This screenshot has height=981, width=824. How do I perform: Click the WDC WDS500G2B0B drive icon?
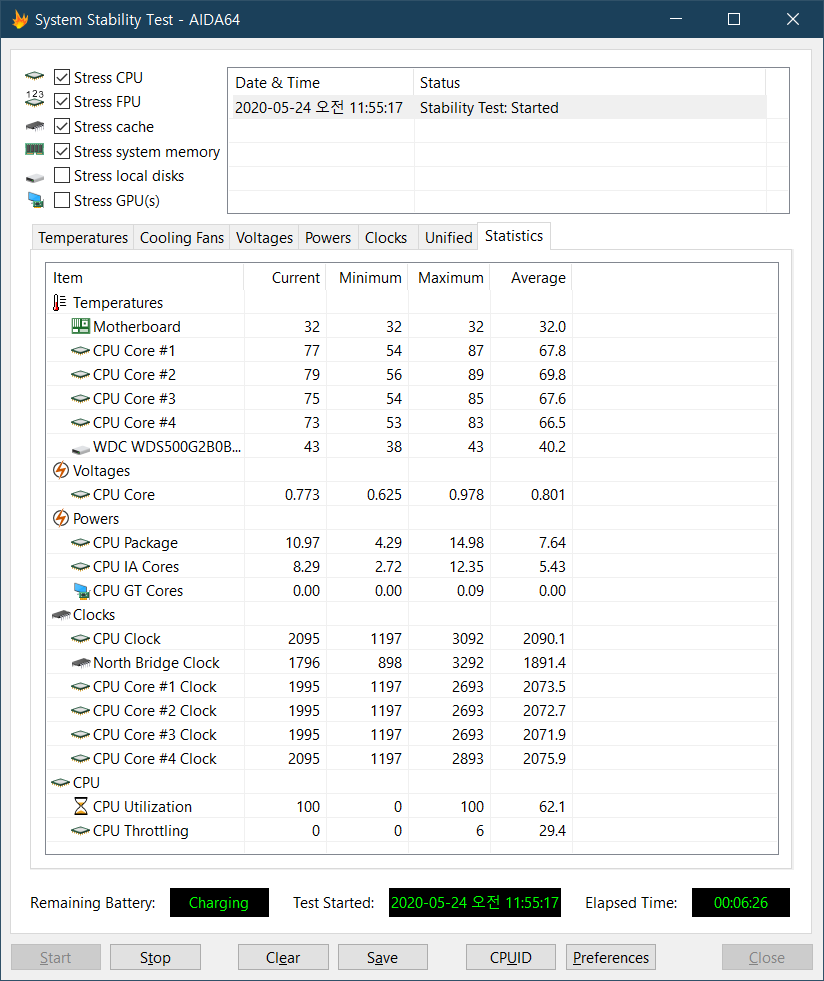tap(81, 449)
